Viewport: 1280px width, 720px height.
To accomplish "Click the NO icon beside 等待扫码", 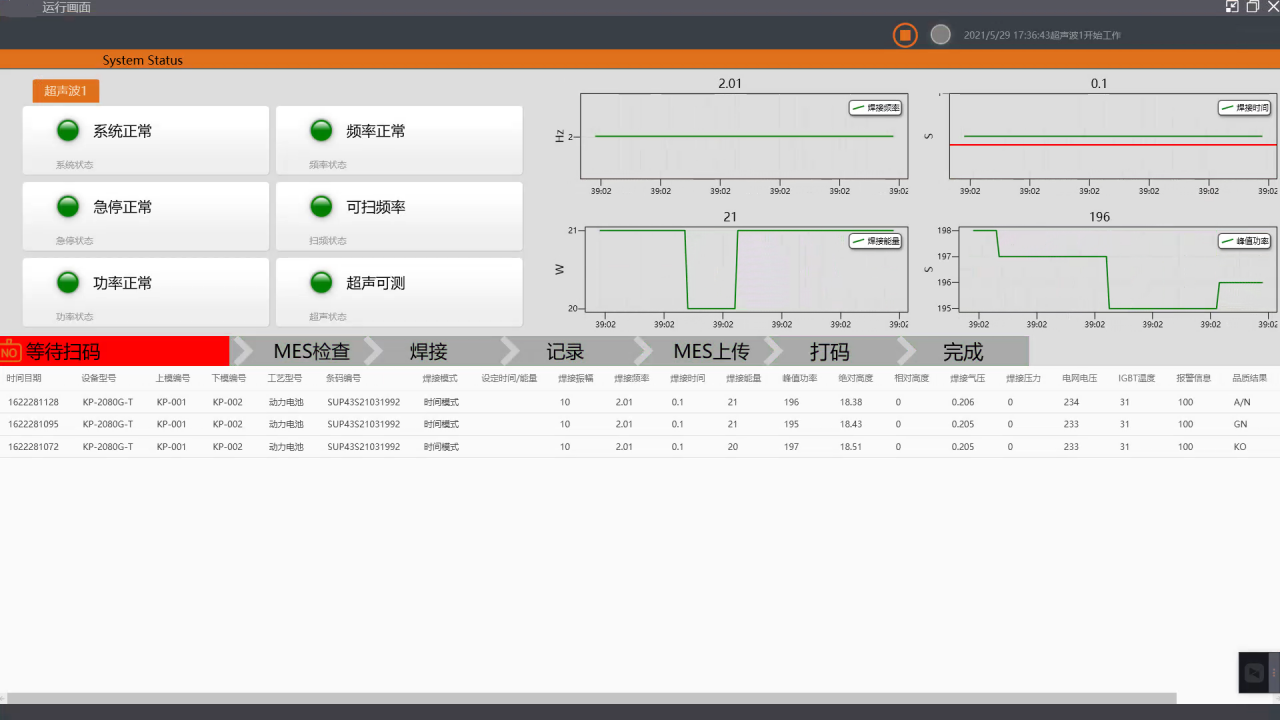I will click(x=10, y=351).
